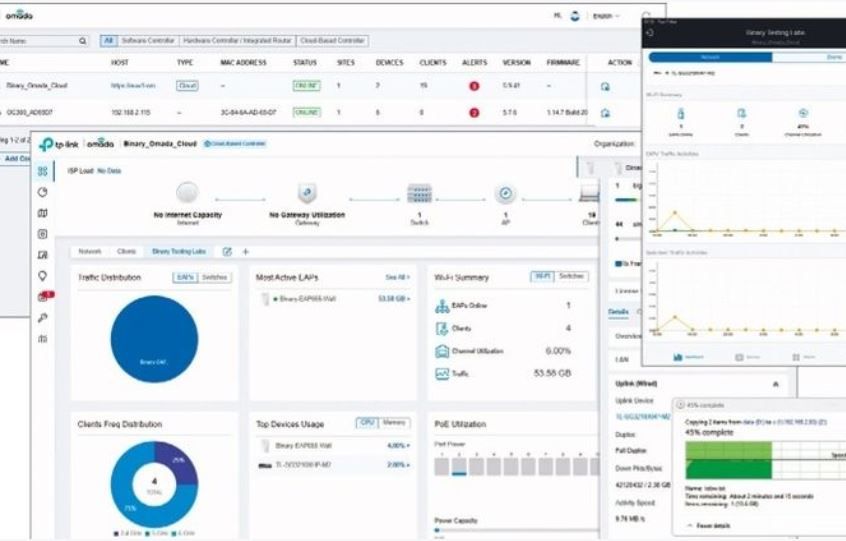Click 25% segment of Clients Freq donut
The width and height of the screenshot is (846, 541).
pyautogui.click(x=180, y=460)
